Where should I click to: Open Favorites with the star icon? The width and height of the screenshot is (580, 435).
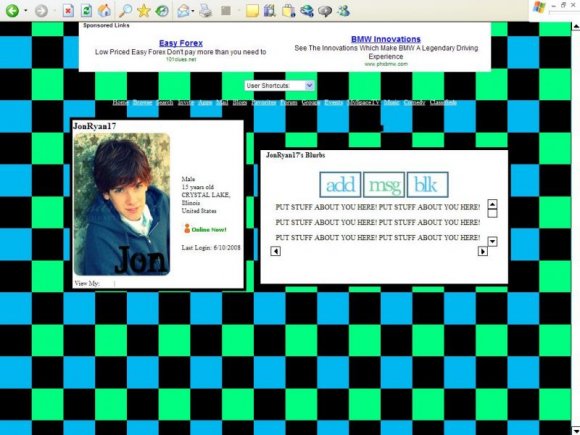[144, 11]
